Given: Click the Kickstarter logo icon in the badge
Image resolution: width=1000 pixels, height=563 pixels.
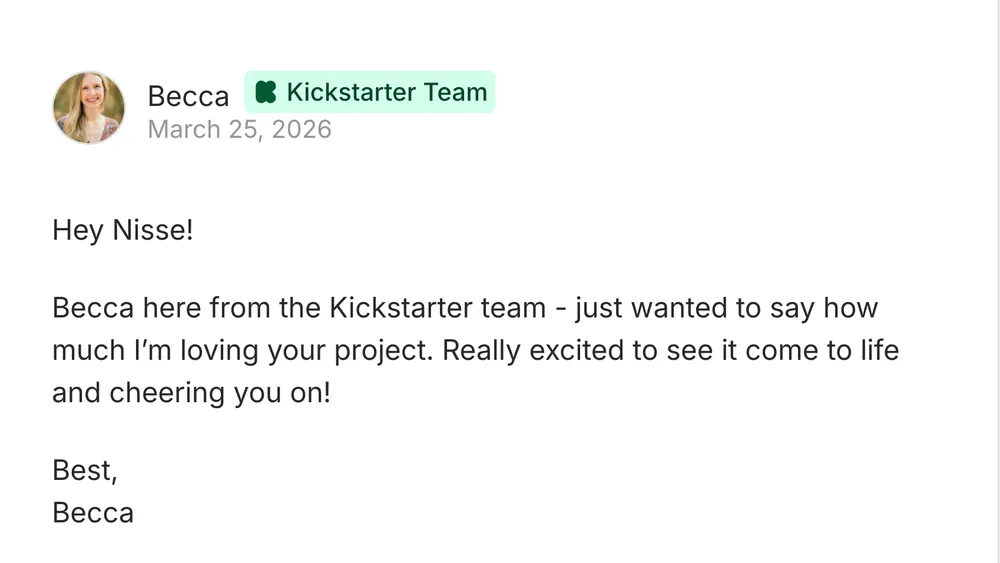Looking at the screenshot, I should 266,92.
